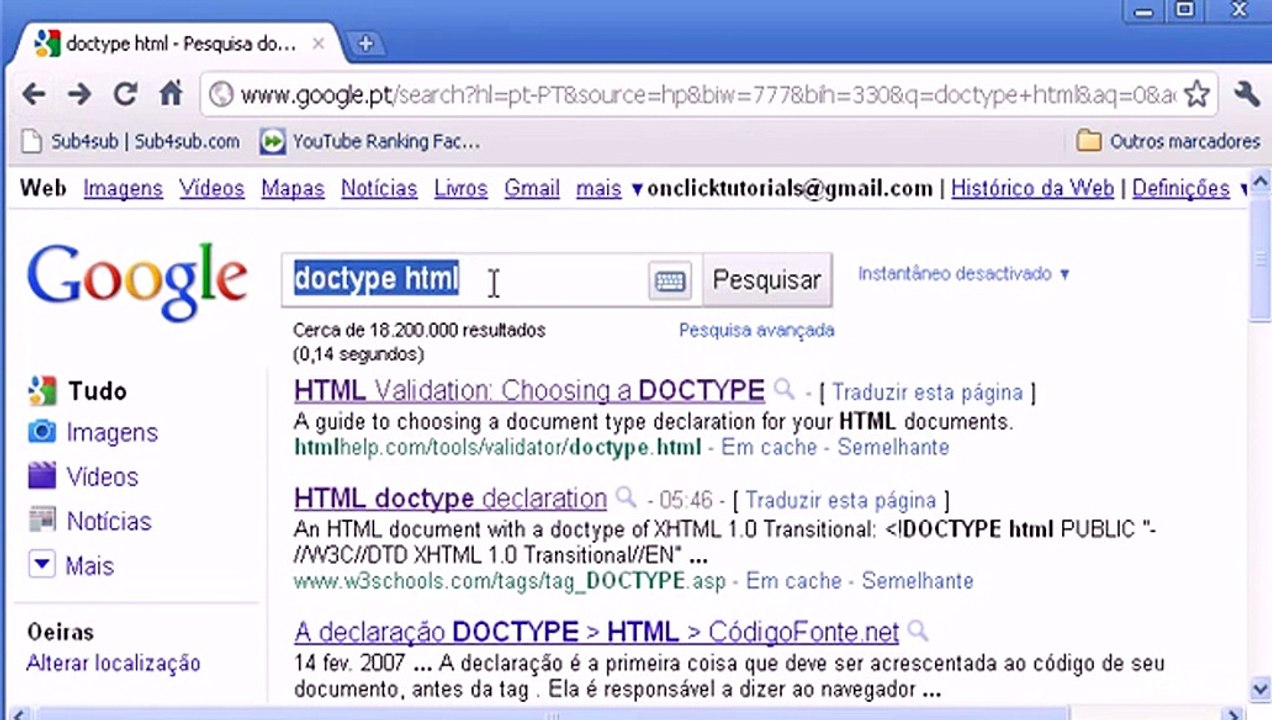Screen dimensions: 1272x720
Task: Click the Cerca de 18.200.000 resultados text
Action: coord(419,330)
